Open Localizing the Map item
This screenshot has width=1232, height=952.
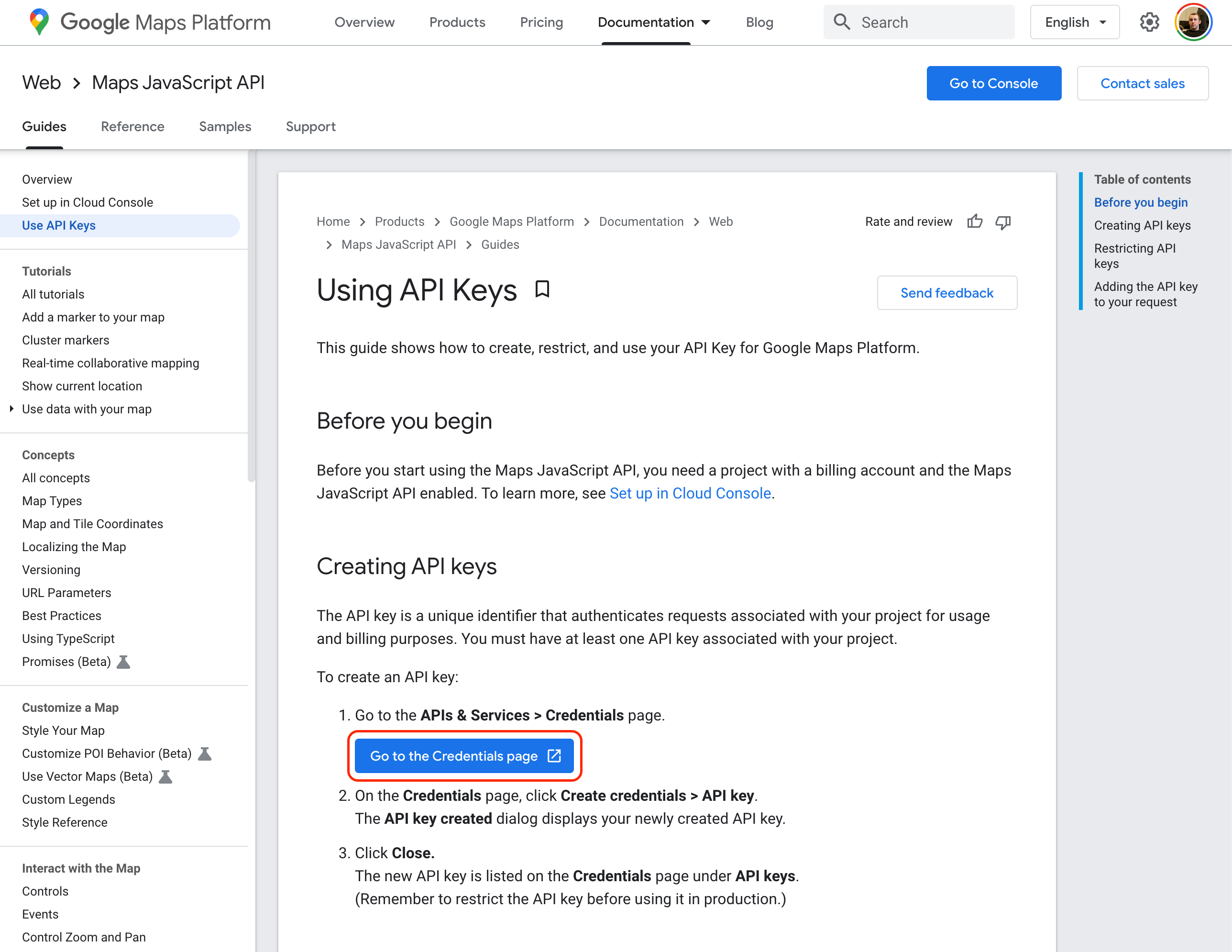pos(74,547)
